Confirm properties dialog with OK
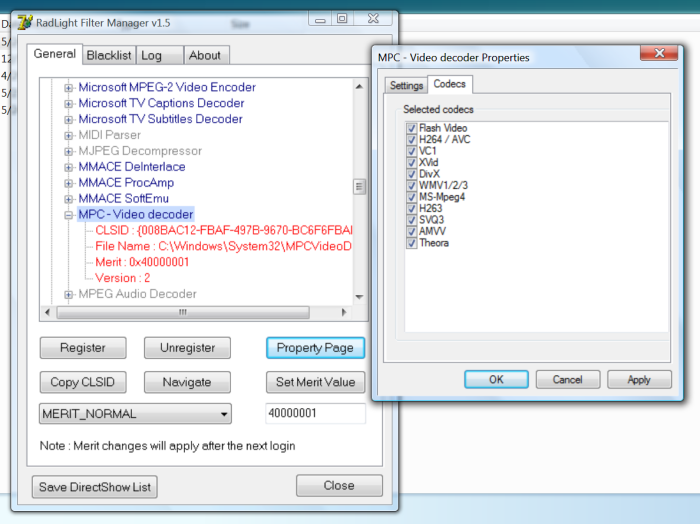This screenshot has width=700, height=524. click(496, 379)
